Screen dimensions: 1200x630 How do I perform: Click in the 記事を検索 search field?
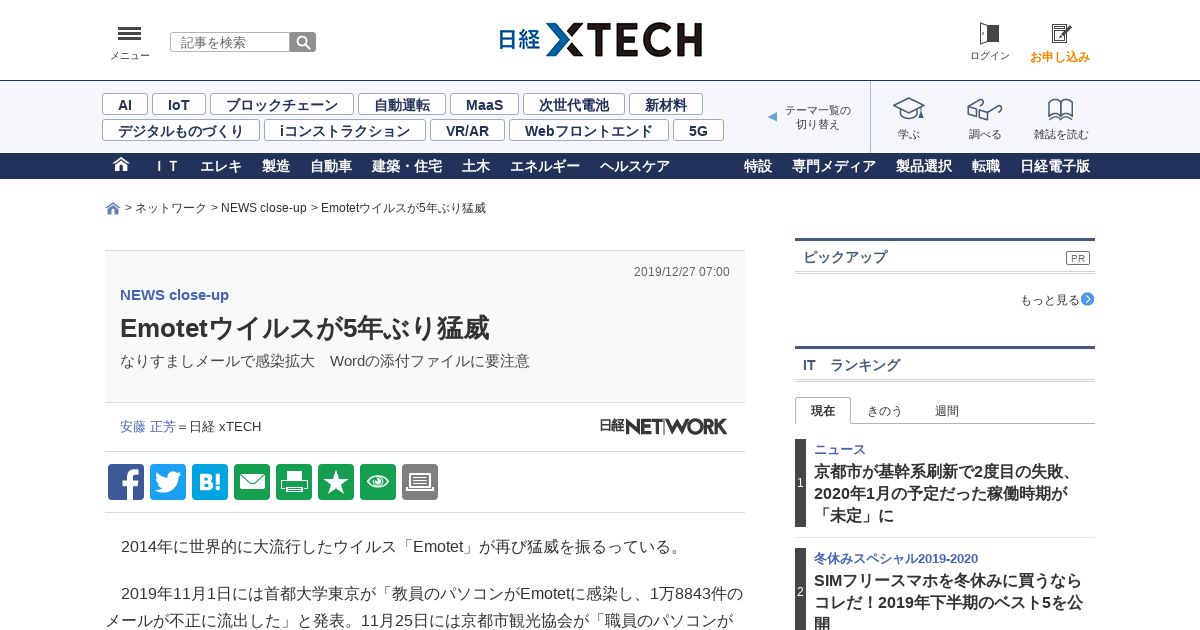(230, 42)
